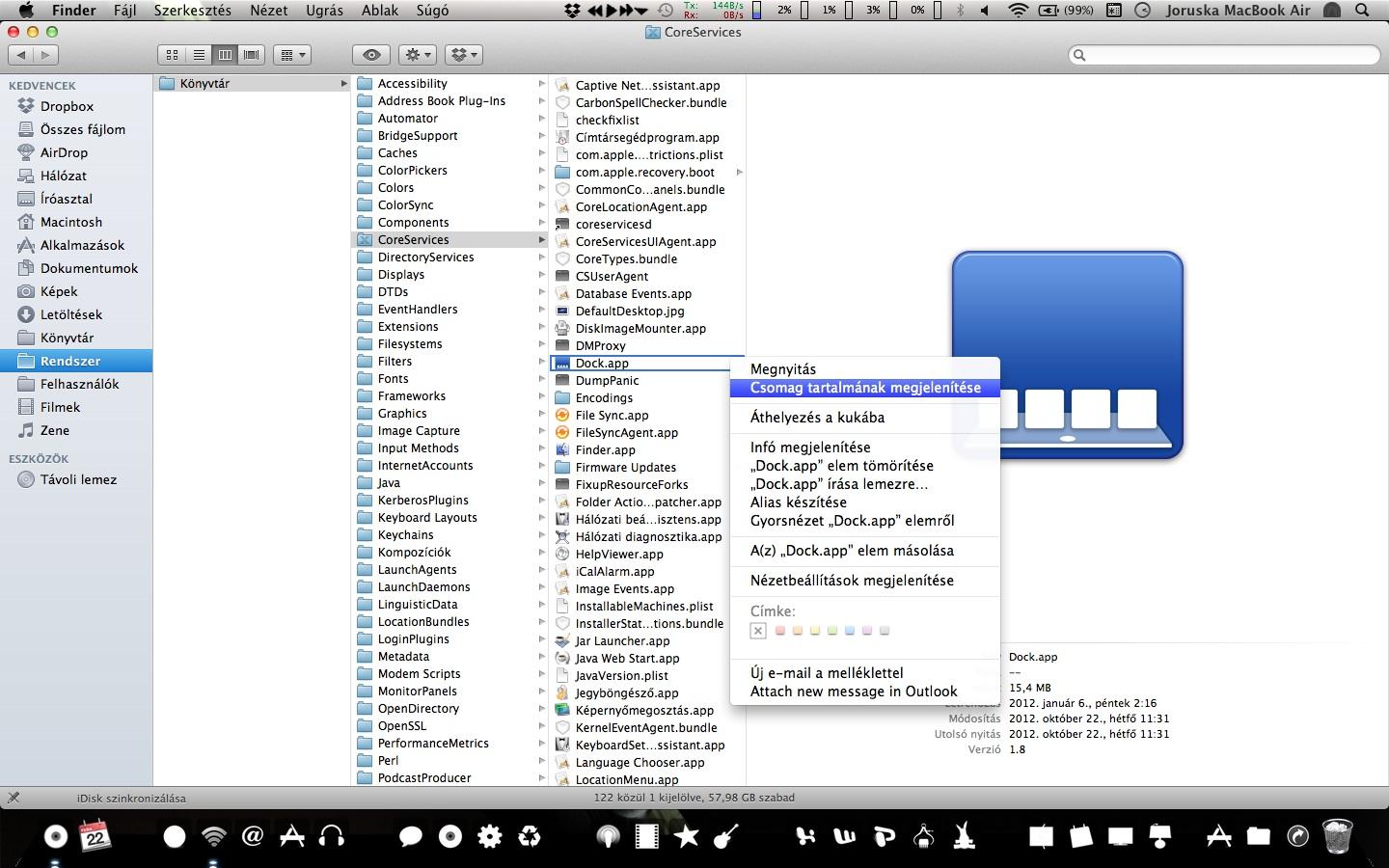Open the Action gear dropdown menu

click(x=418, y=55)
